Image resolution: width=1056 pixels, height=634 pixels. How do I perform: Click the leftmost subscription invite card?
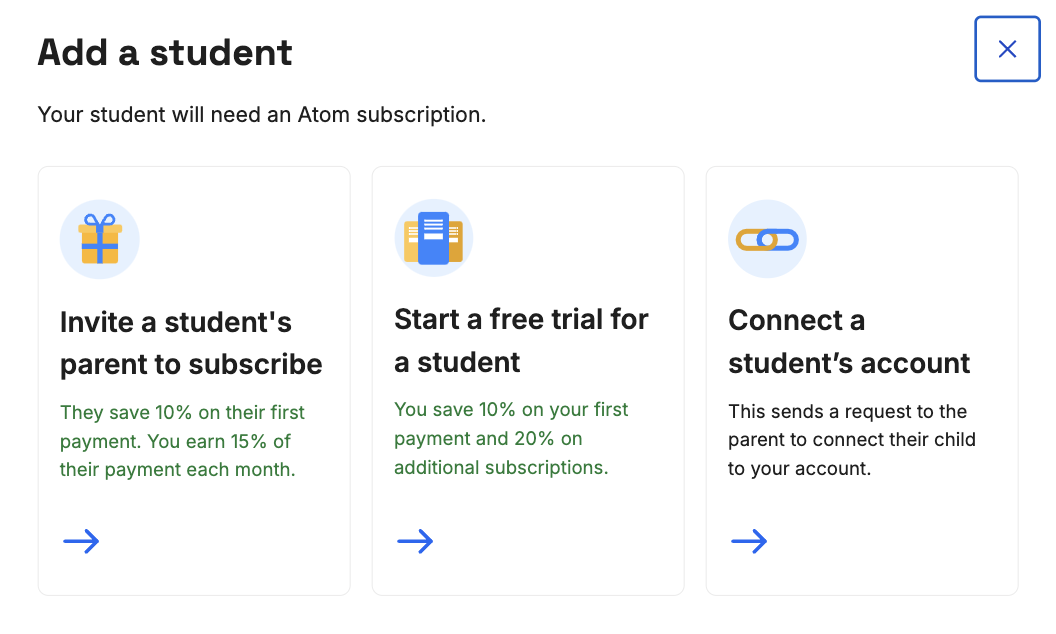pos(193,378)
